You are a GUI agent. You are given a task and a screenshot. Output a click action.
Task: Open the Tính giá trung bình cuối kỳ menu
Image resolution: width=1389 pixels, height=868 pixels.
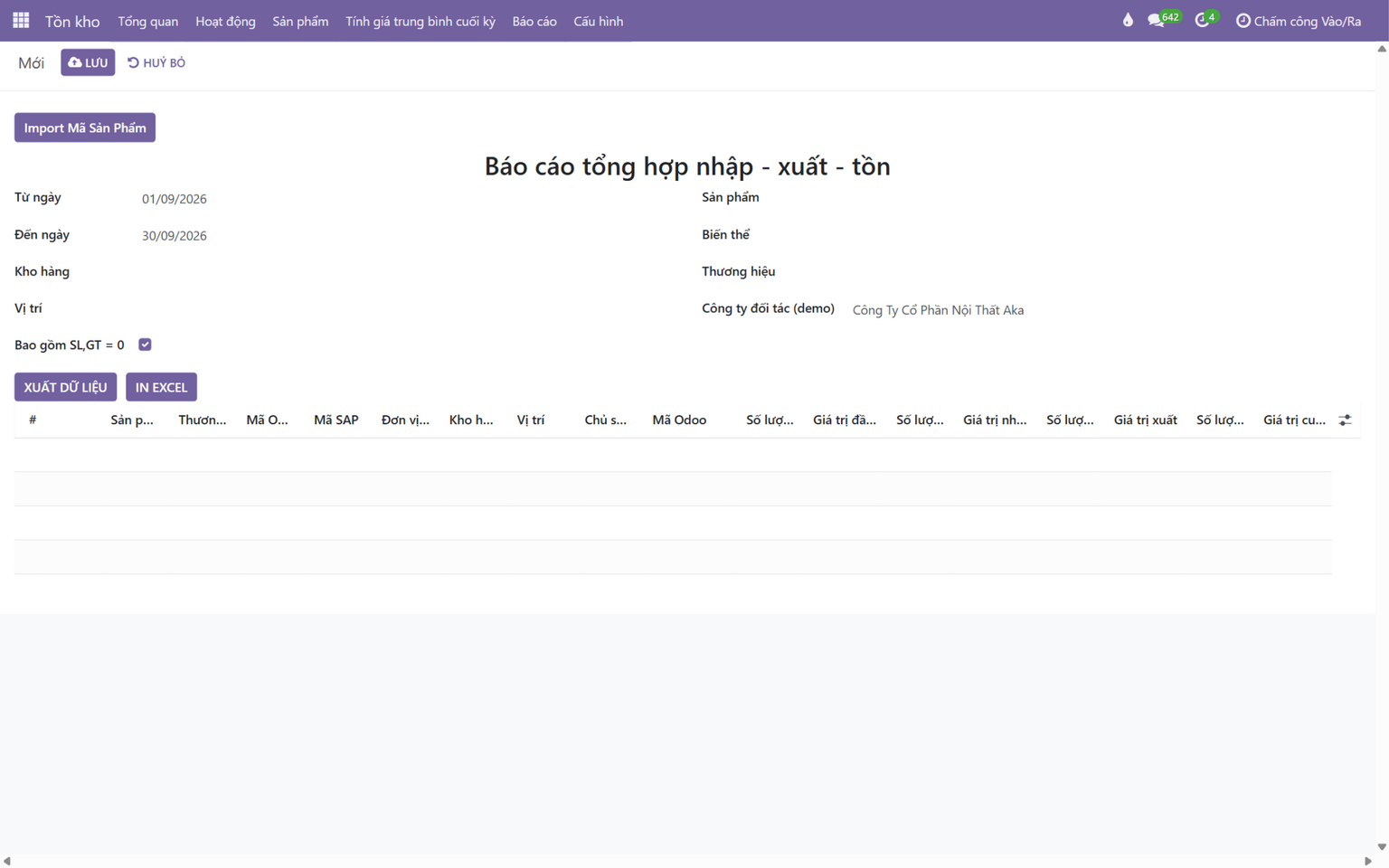pyautogui.click(x=420, y=21)
